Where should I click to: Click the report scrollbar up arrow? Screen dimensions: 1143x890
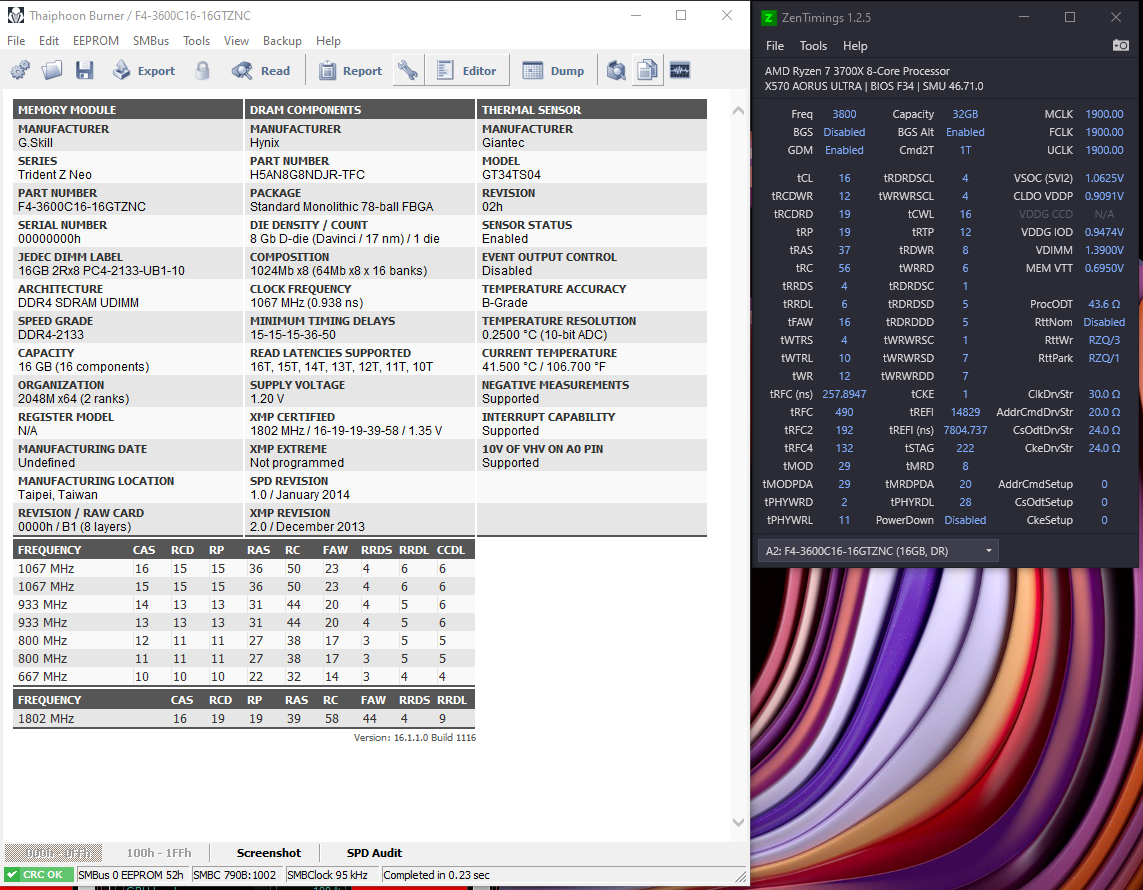tap(738, 111)
